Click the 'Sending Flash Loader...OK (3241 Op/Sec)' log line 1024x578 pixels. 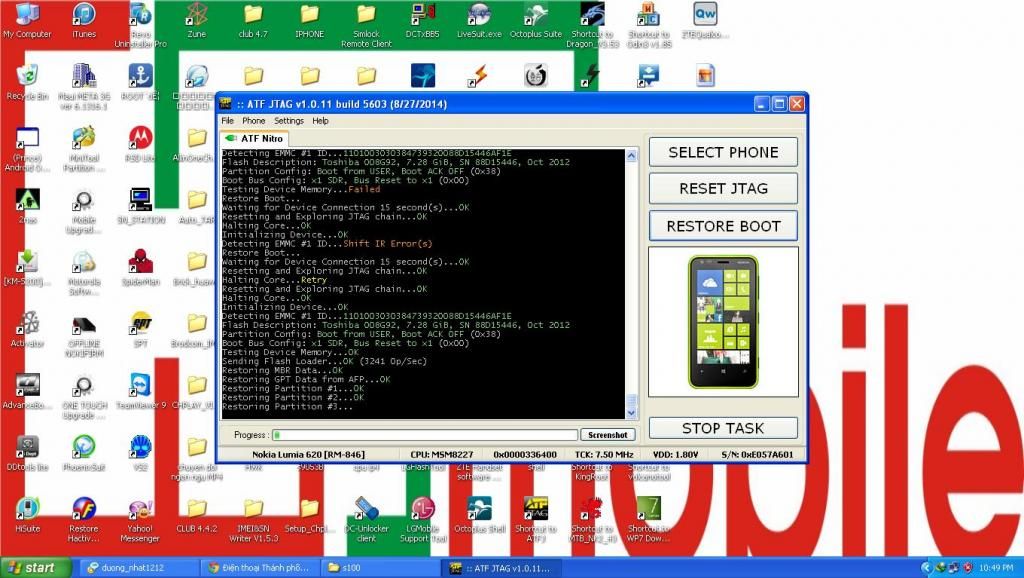click(325, 361)
